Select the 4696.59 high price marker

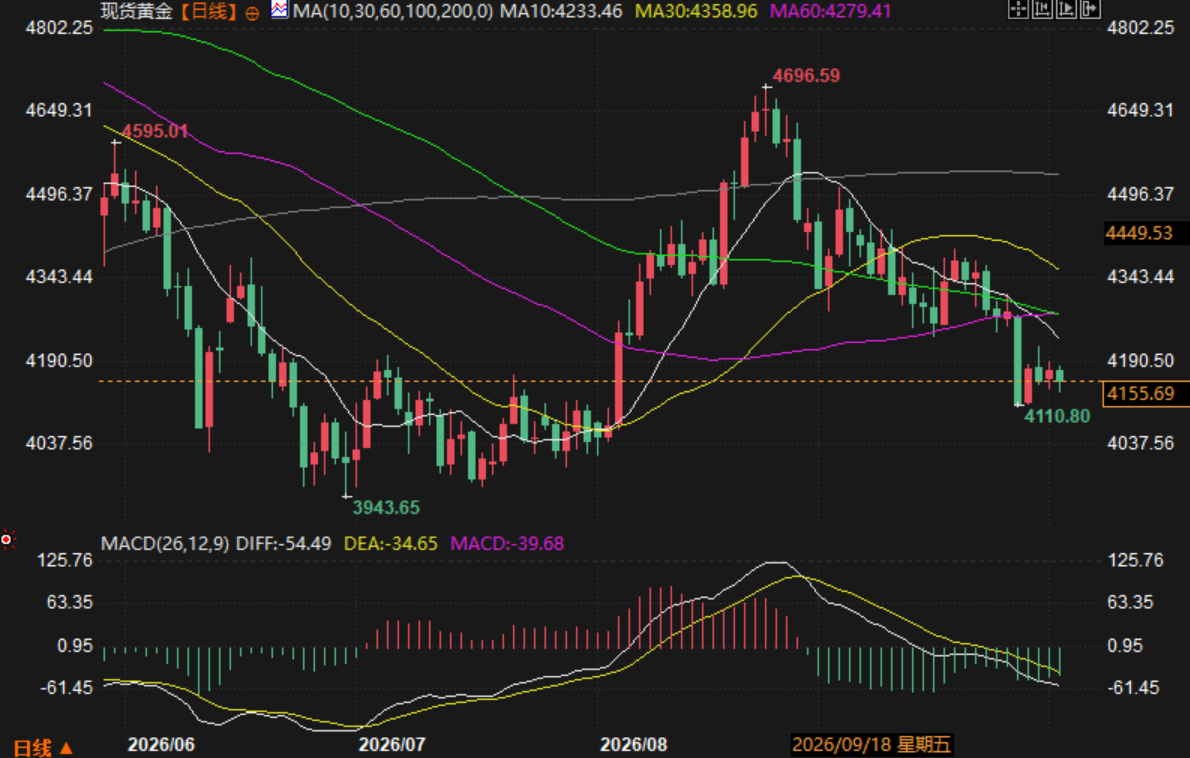[806, 76]
